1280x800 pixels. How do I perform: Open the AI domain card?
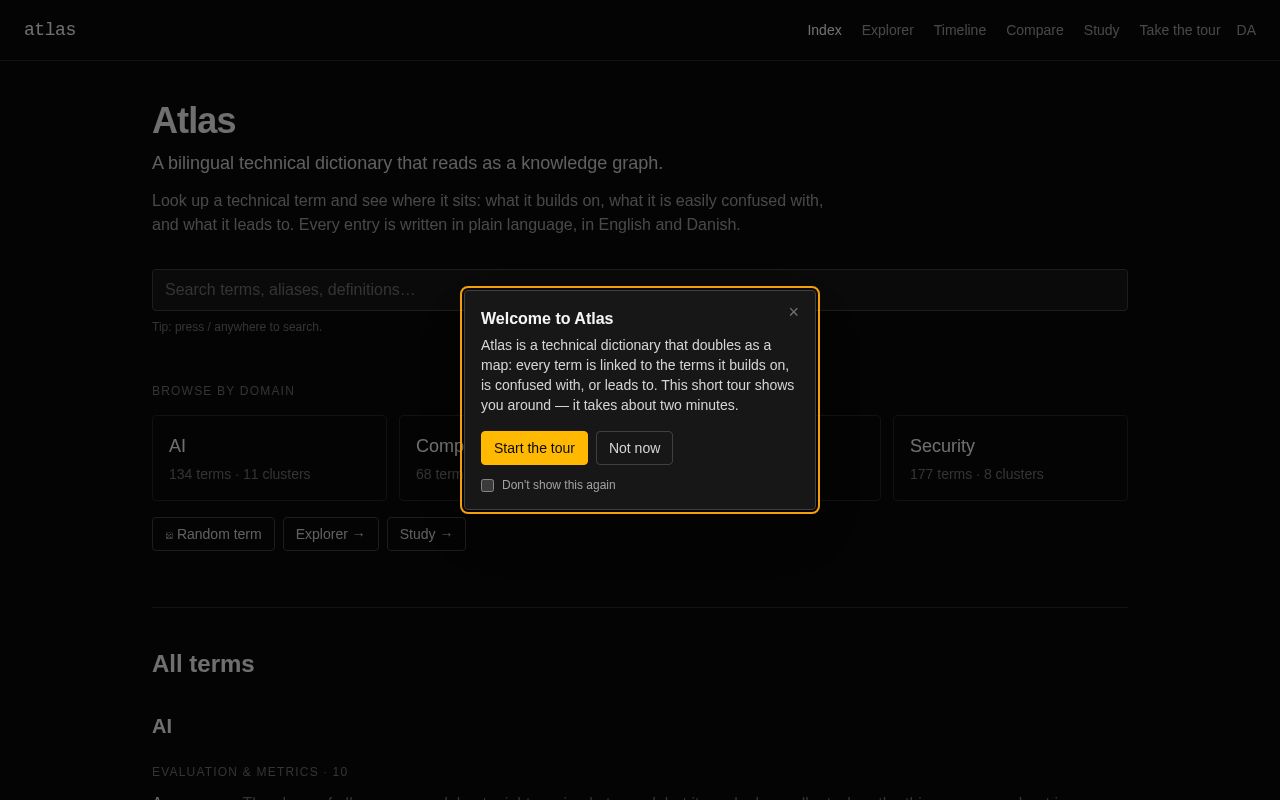point(269,458)
